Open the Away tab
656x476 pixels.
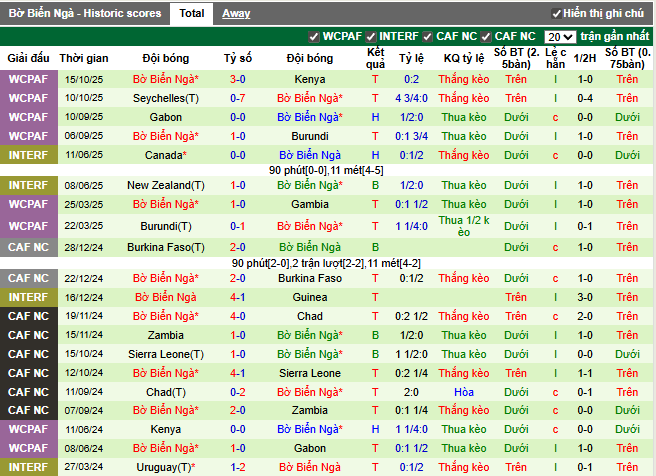point(236,13)
